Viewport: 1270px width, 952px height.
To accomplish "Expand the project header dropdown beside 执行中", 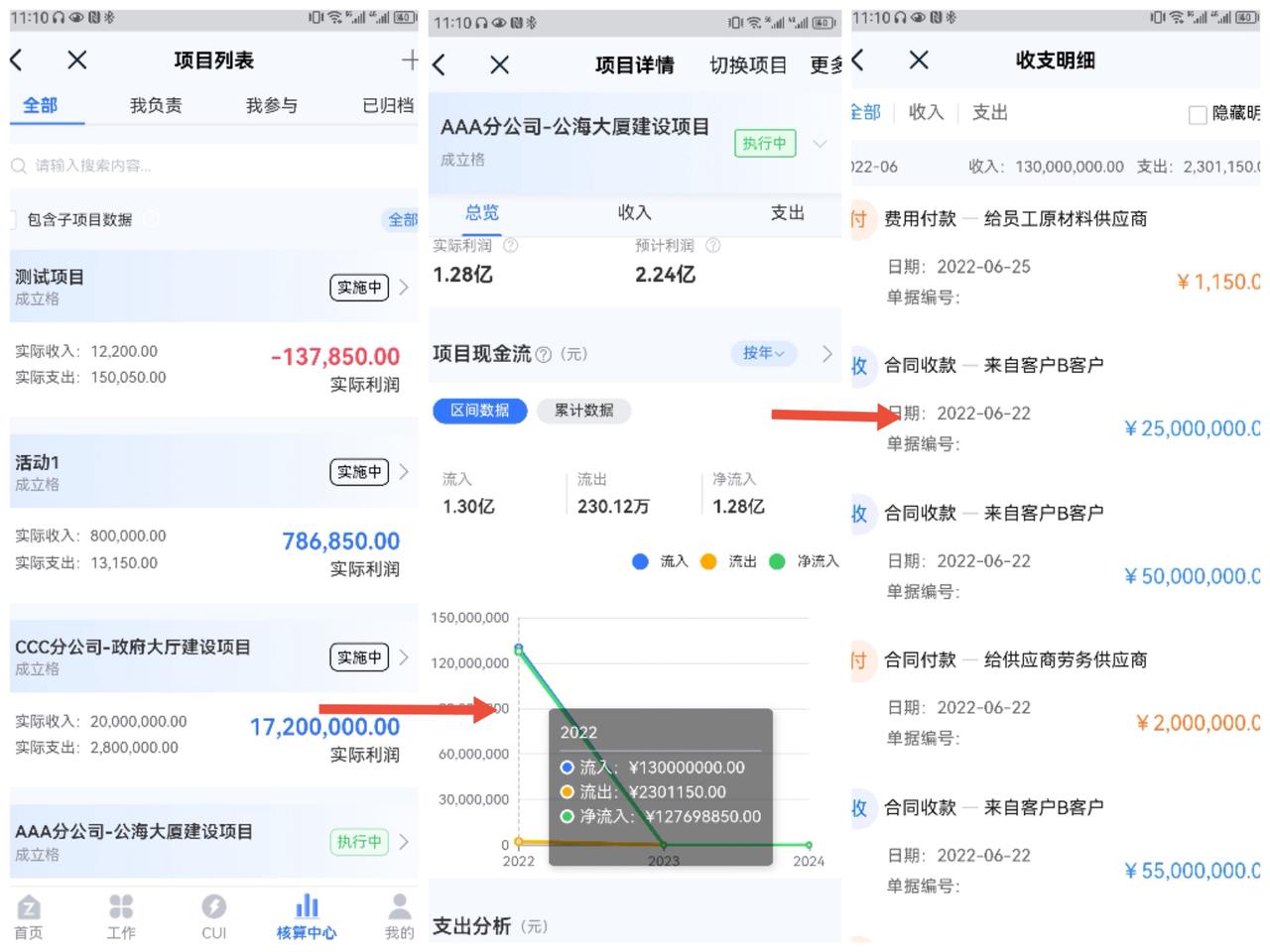I will click(x=820, y=144).
